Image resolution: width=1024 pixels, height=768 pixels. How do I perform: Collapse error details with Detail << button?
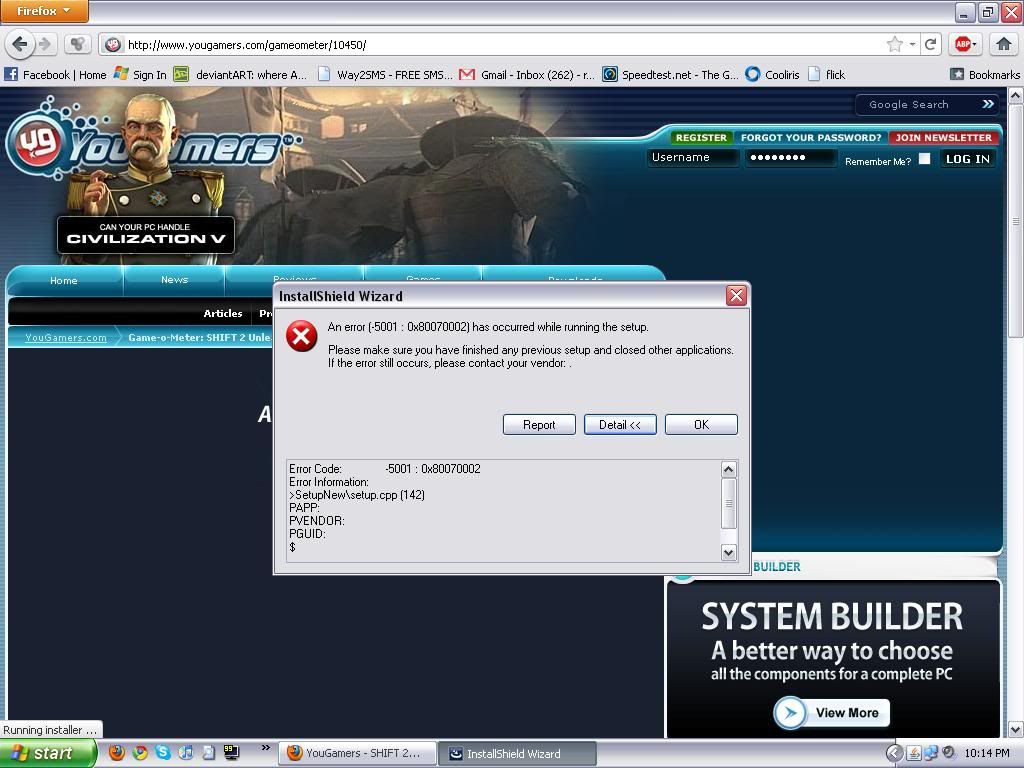(x=620, y=425)
